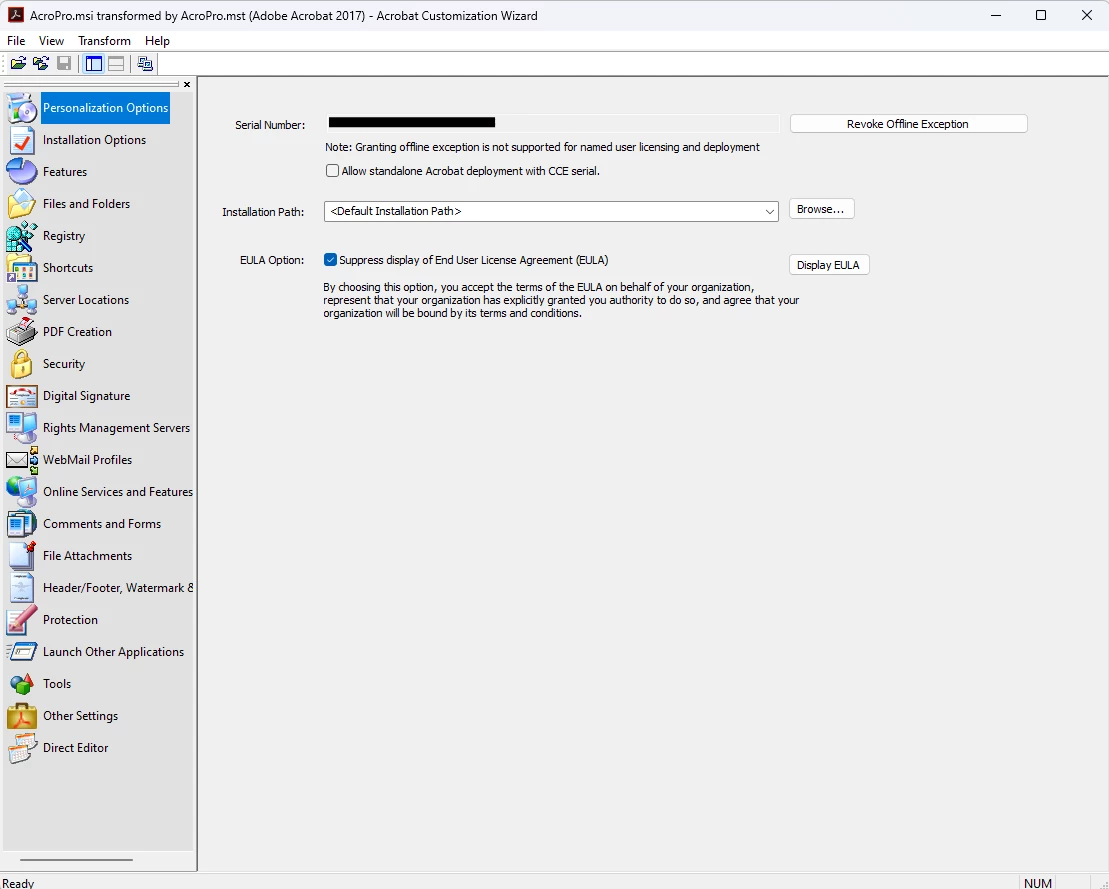Click the 'Note: Granting offline exception' text
The width and height of the screenshot is (1109, 889).
tap(542, 147)
